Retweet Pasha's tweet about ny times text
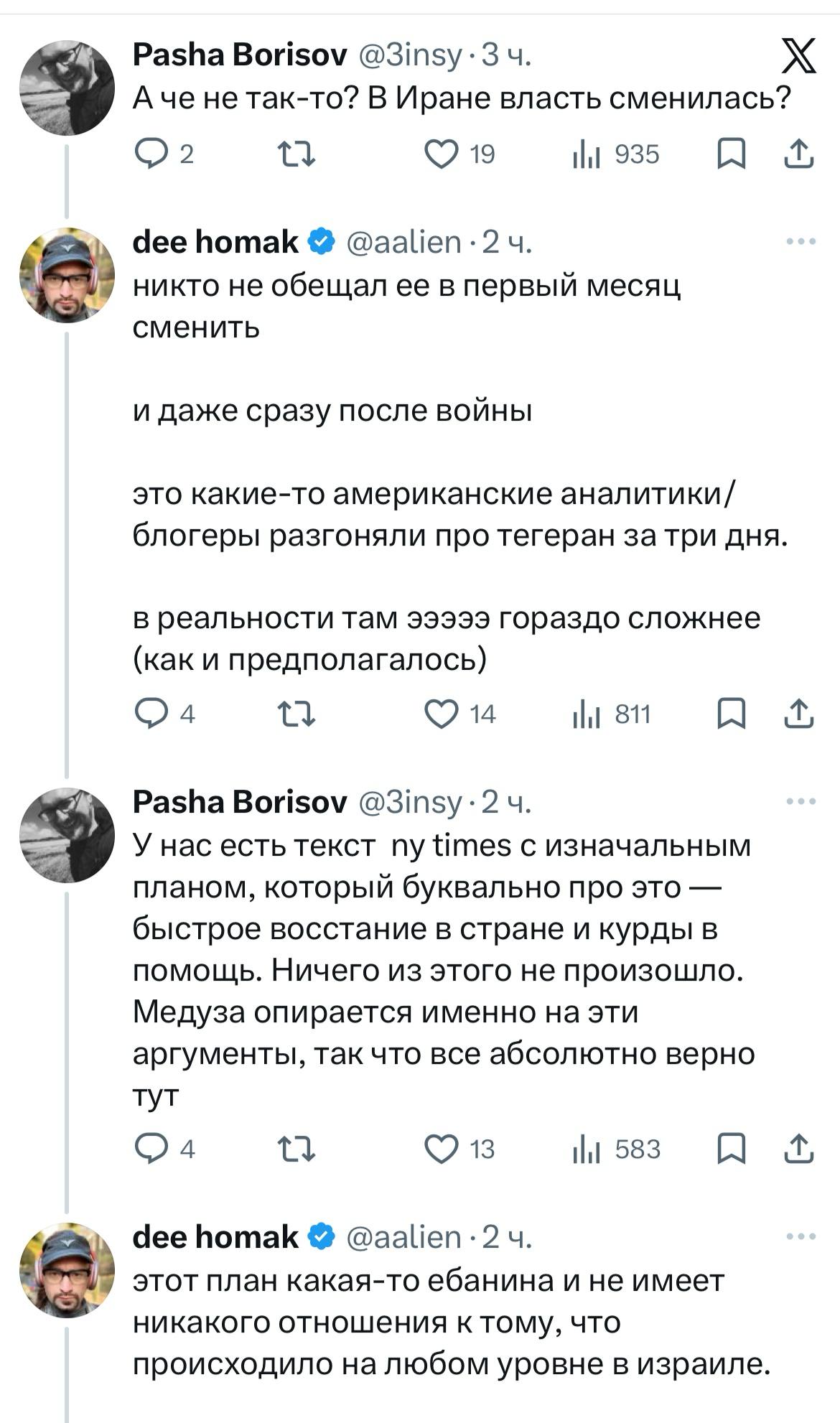Viewport: 840px width, 1423px height. pyautogui.click(x=297, y=1149)
